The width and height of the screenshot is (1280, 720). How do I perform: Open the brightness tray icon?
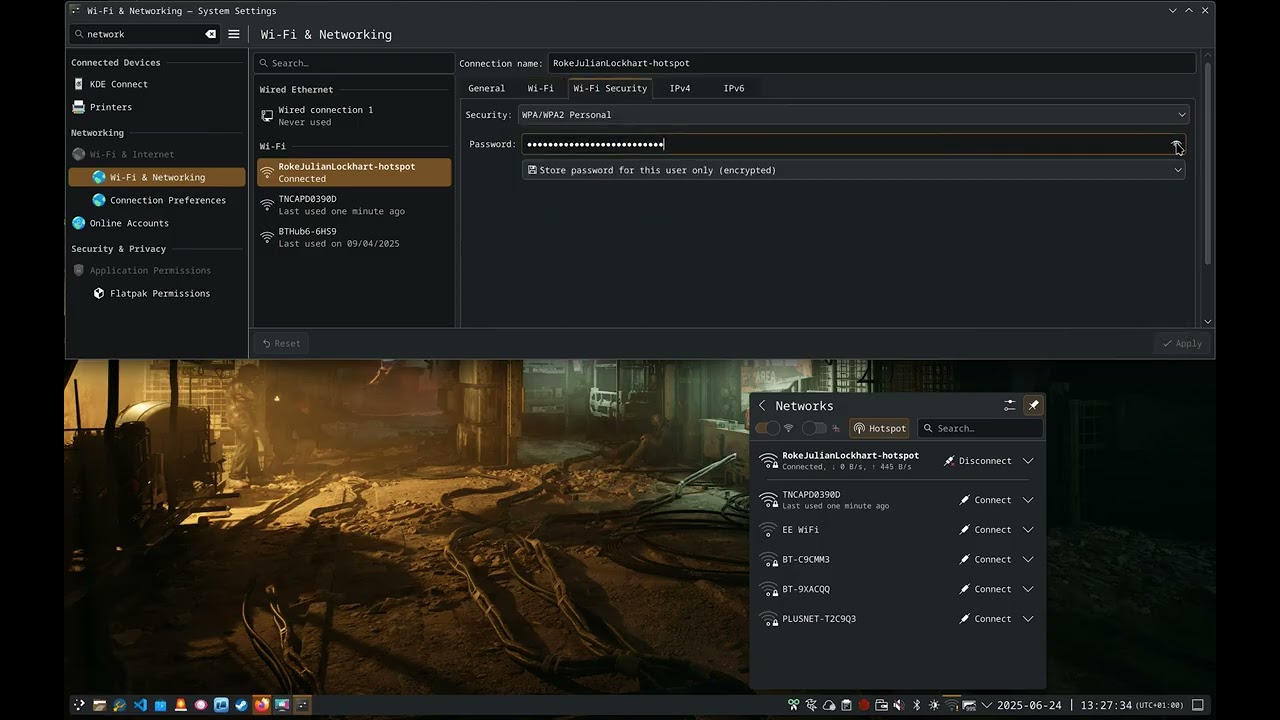[934, 705]
